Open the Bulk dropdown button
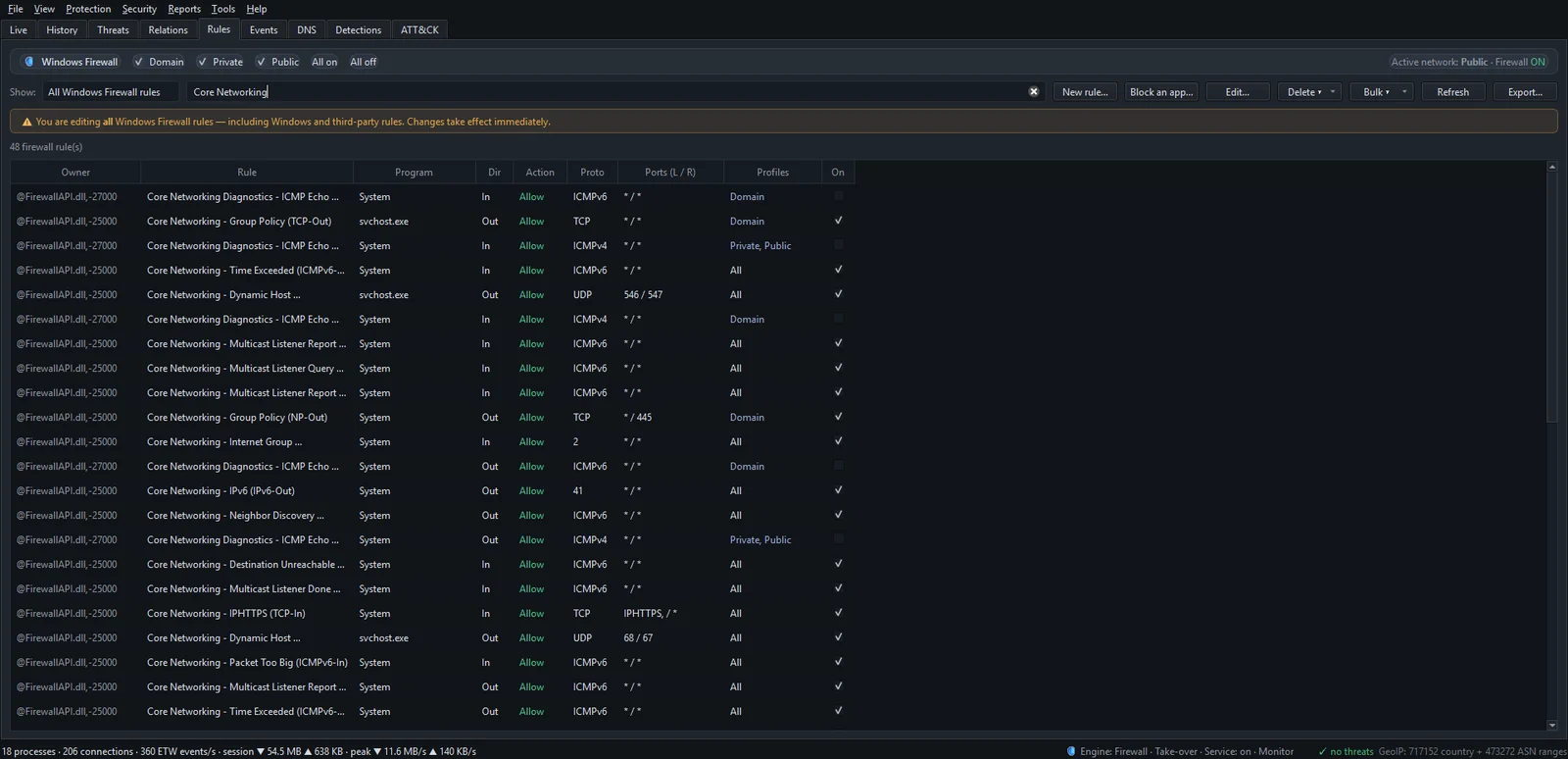 (x=1382, y=92)
